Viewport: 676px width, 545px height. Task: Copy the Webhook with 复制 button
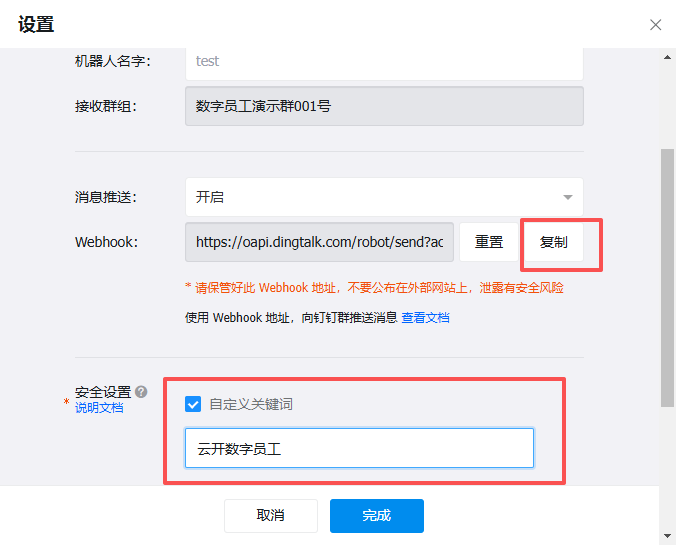tap(553, 242)
